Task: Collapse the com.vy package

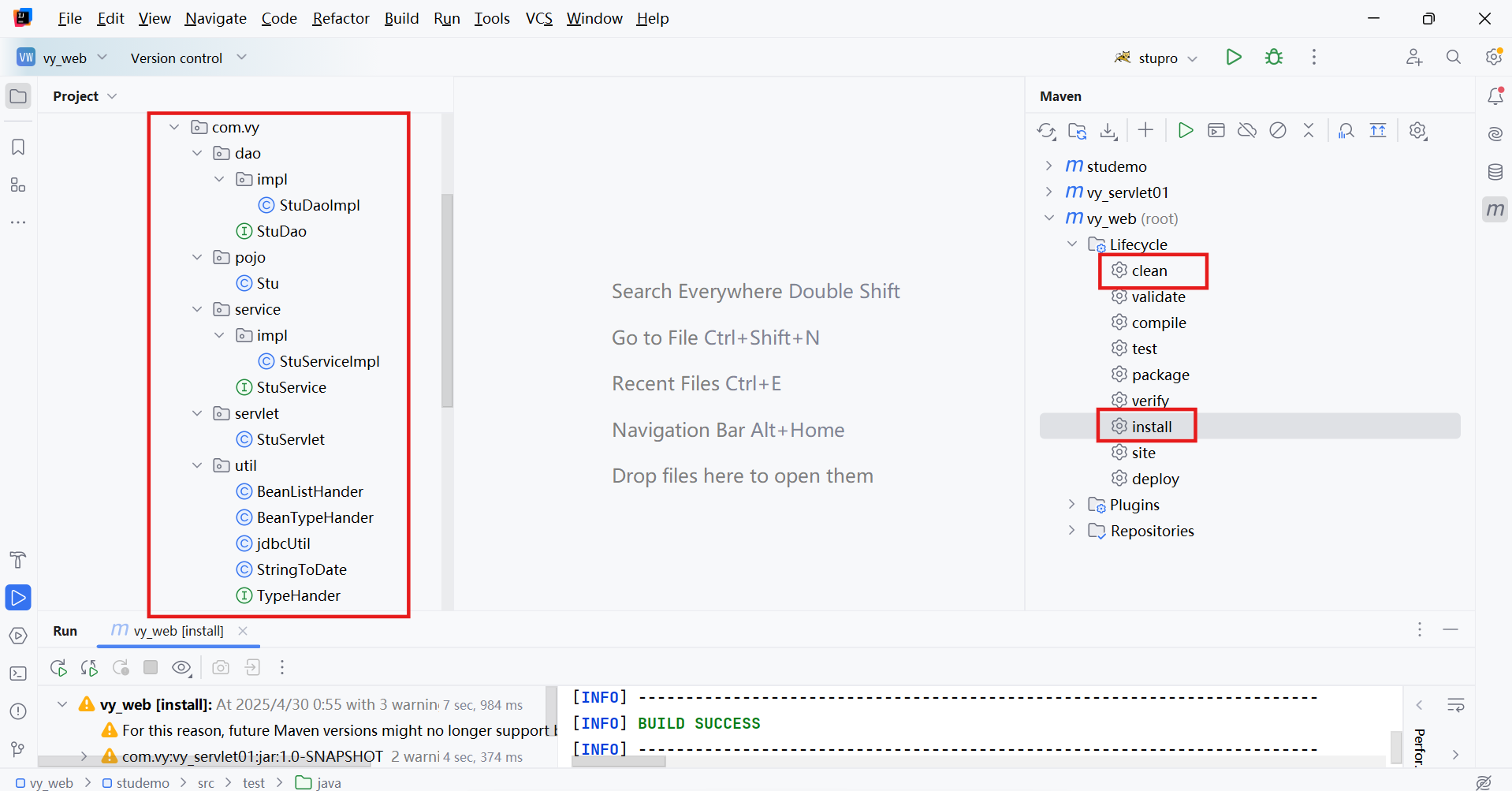Action: (x=174, y=127)
